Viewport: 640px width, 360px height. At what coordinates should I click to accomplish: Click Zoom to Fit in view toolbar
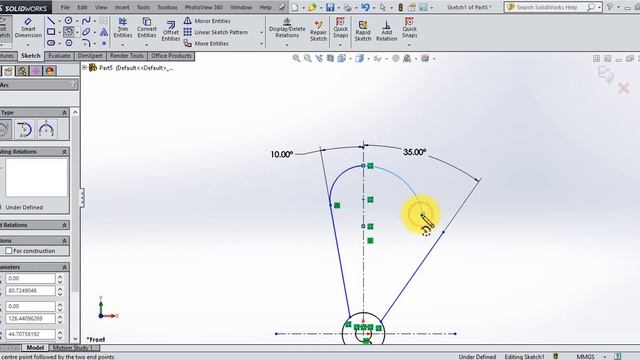(296, 59)
